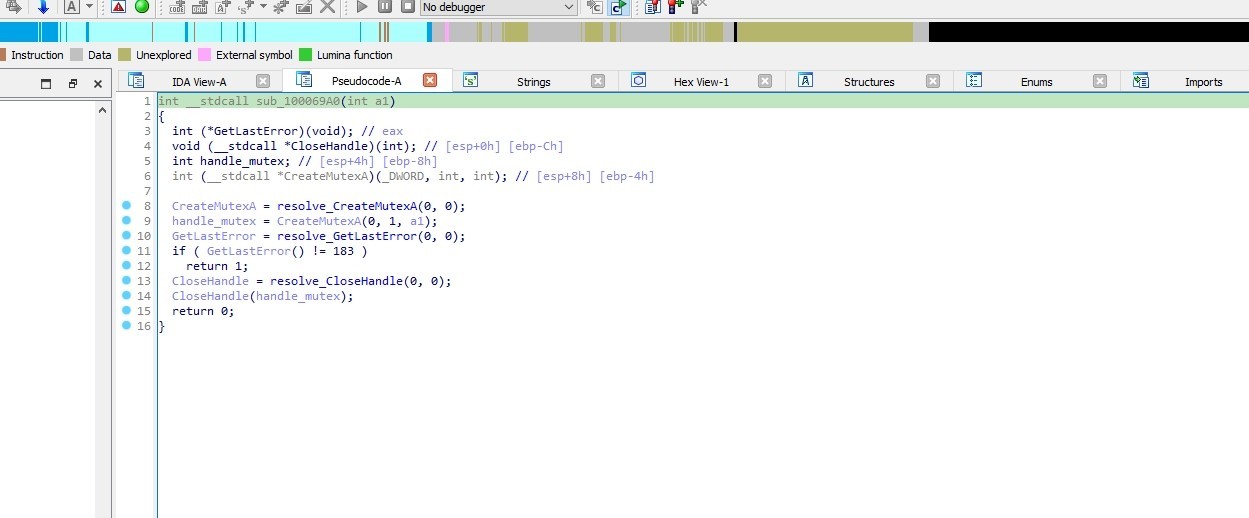Click the IDA View-A tab icon
This screenshot has height=518, width=1249.
(x=136, y=81)
